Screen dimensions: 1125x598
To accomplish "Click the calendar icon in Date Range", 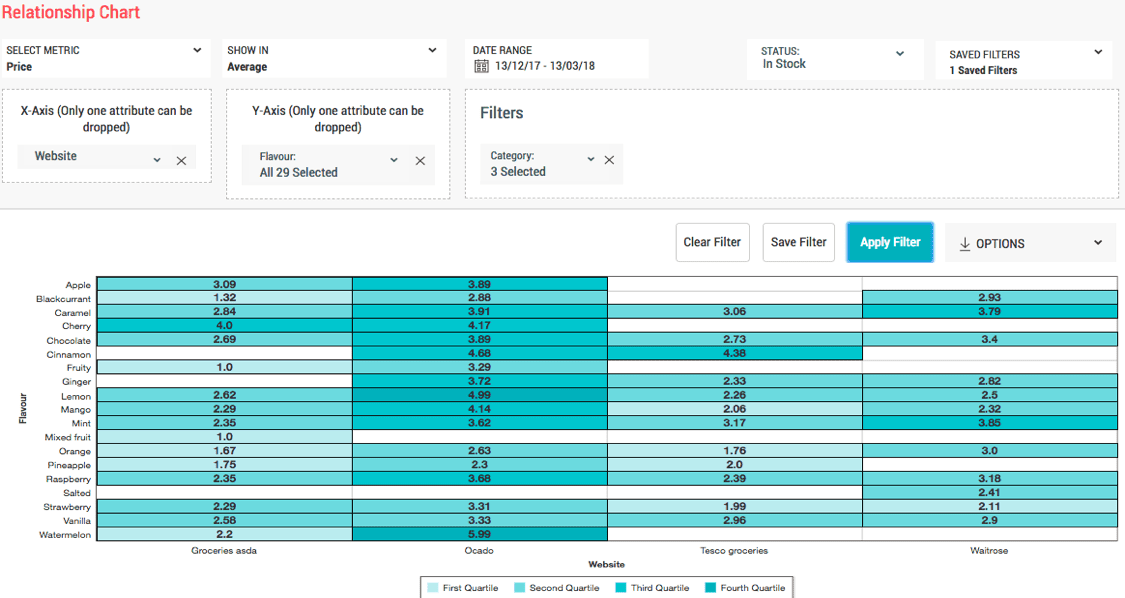I will (x=481, y=66).
